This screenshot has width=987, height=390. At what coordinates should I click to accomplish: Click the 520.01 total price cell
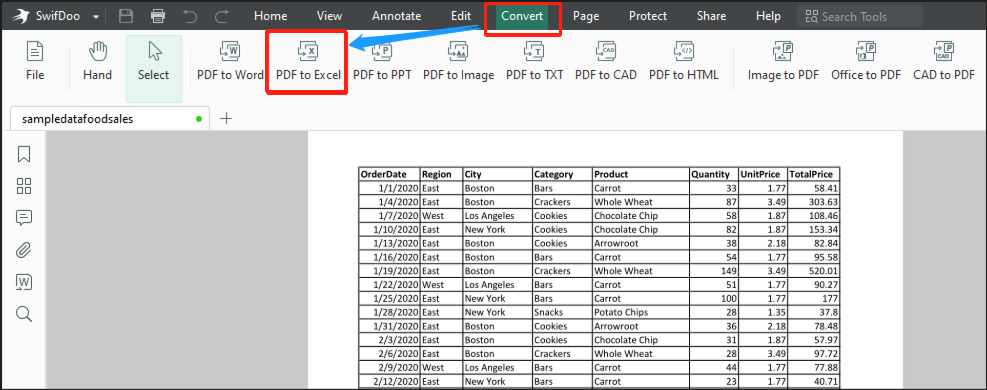point(814,271)
